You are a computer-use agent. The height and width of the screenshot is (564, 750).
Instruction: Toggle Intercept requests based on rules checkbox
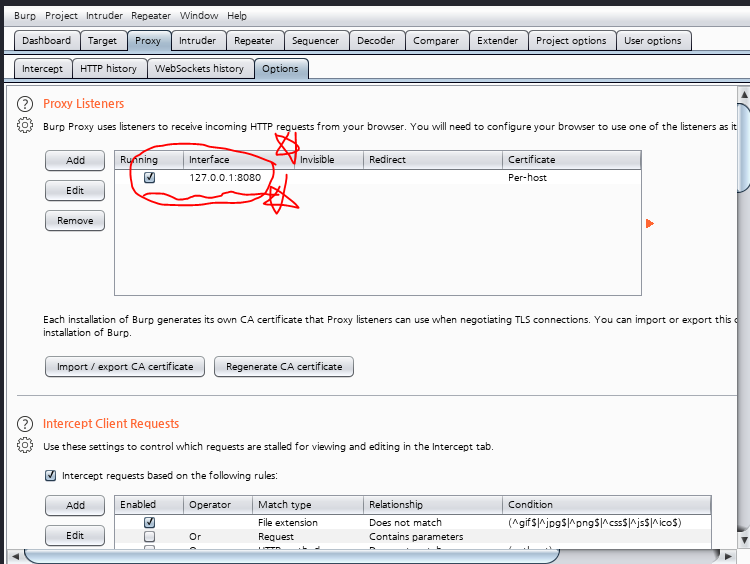click(x=50, y=476)
